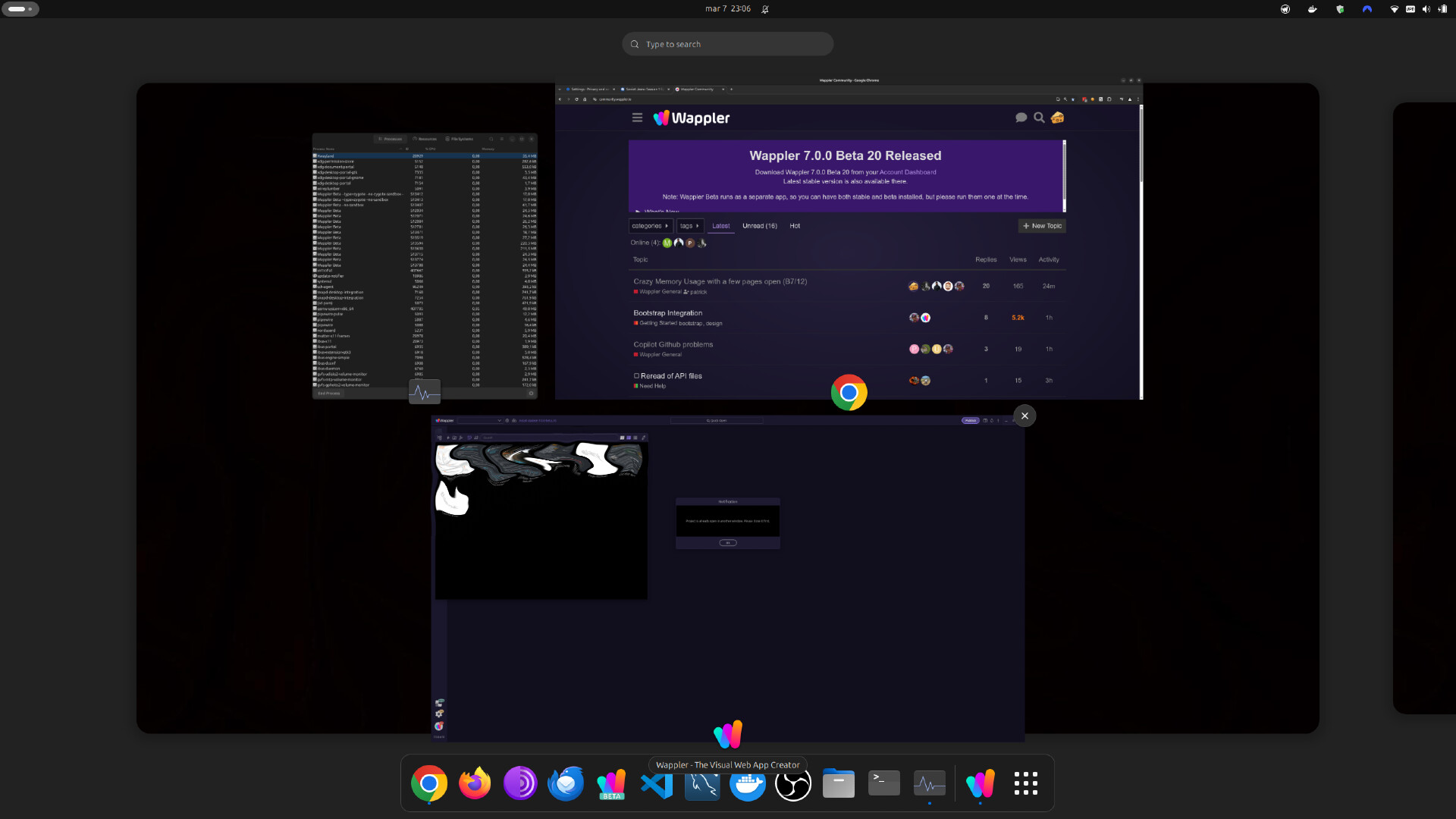This screenshot has width=1456, height=819.
Task: Open the Bootstrap Integration topic
Action: click(x=668, y=313)
